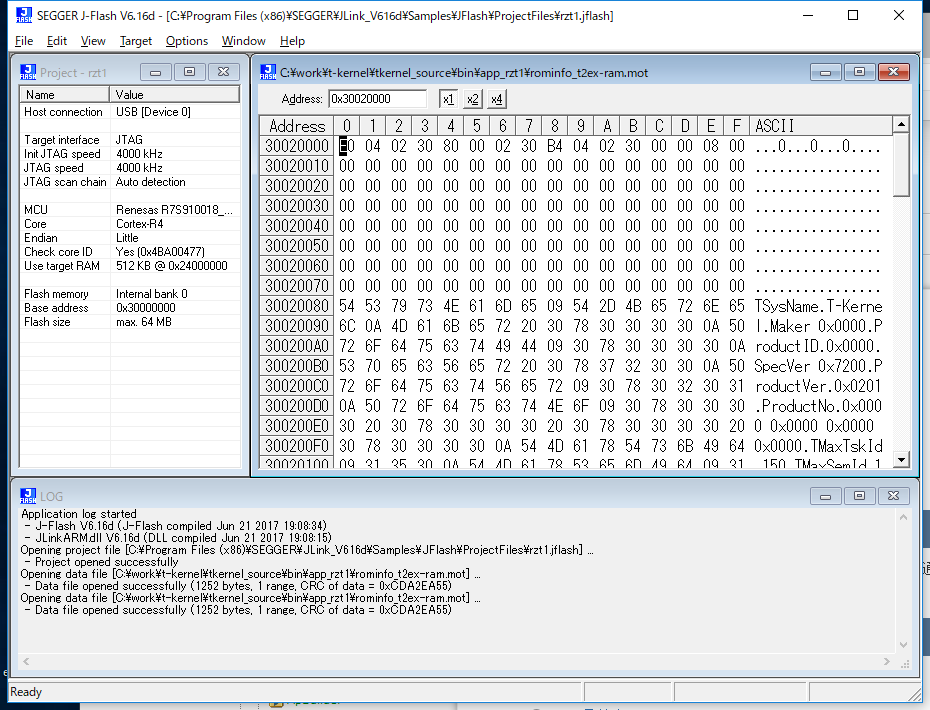930x710 pixels.
Task: Select the Core Cortex-R4 value
Action: (139, 224)
